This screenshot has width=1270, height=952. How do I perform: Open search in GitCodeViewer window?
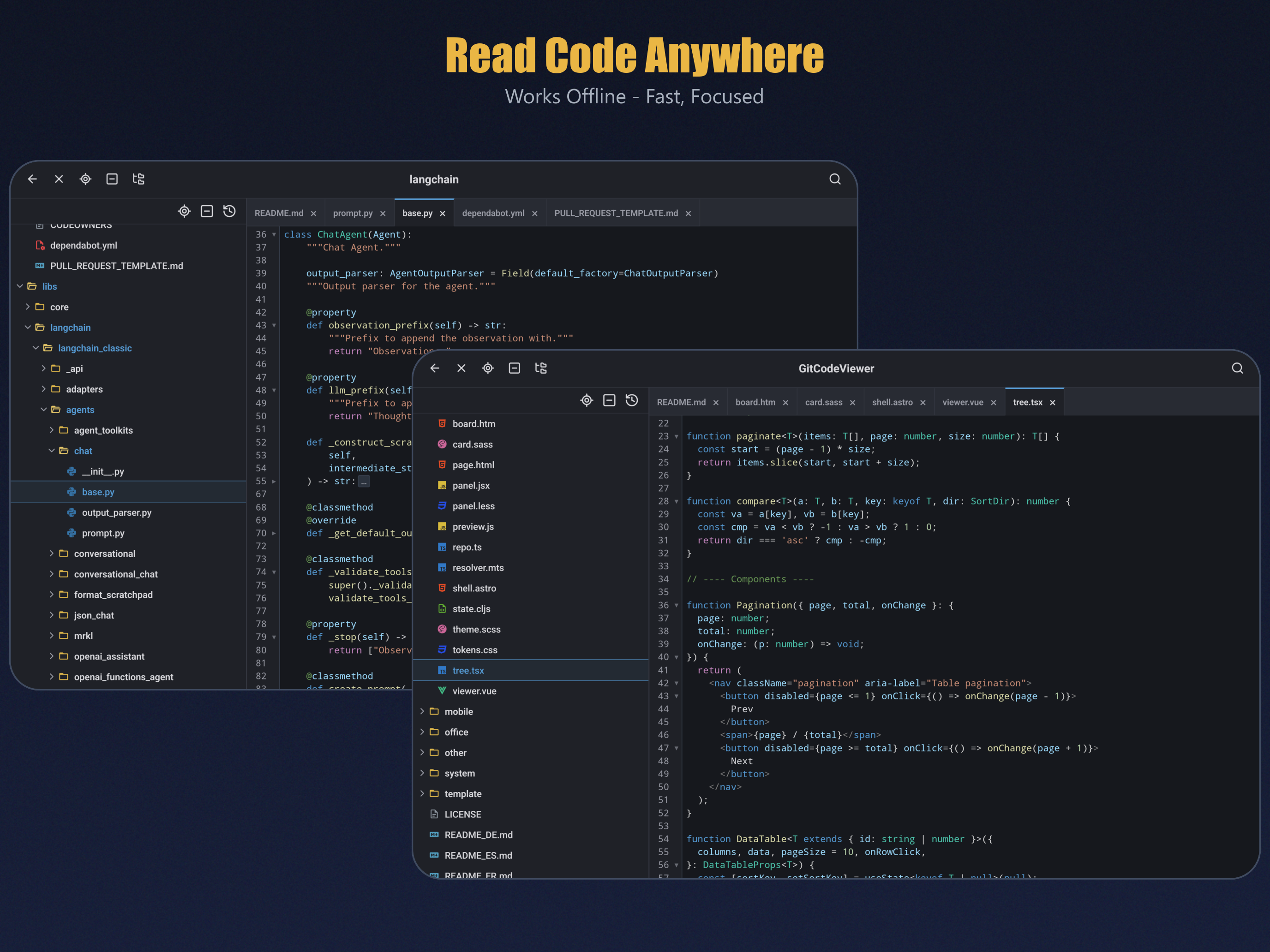(1237, 368)
